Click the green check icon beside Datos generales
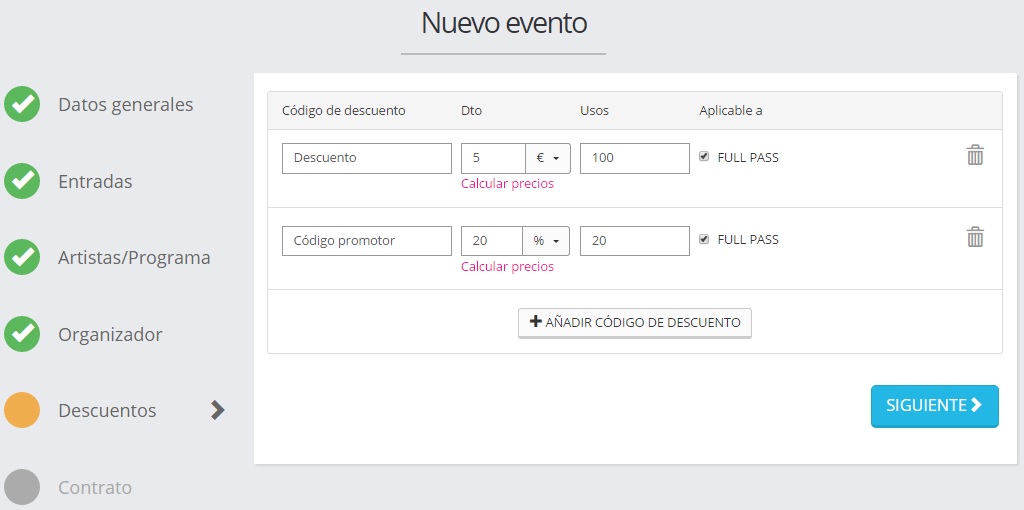Screen dimensions: 1024x510 click(22, 104)
